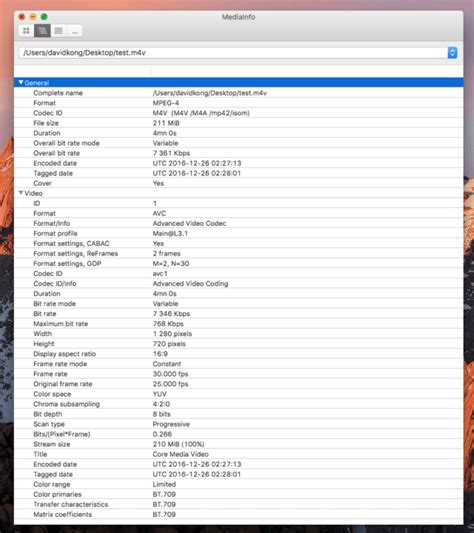
Task: Select the ID row under Video
Action: click(x=238, y=203)
